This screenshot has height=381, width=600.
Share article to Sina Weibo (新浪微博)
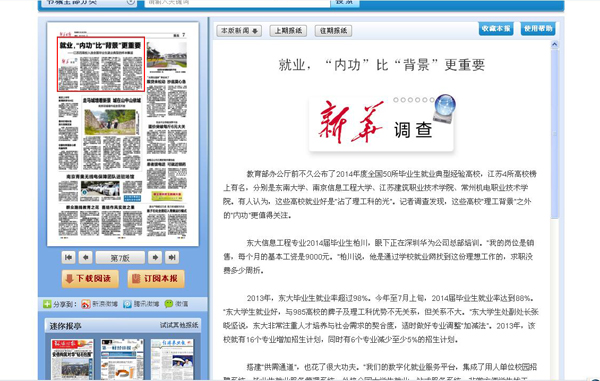coord(99,304)
